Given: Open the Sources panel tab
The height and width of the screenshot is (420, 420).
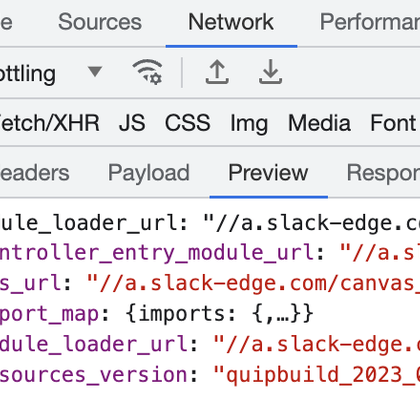Looking at the screenshot, I should pos(100,22).
